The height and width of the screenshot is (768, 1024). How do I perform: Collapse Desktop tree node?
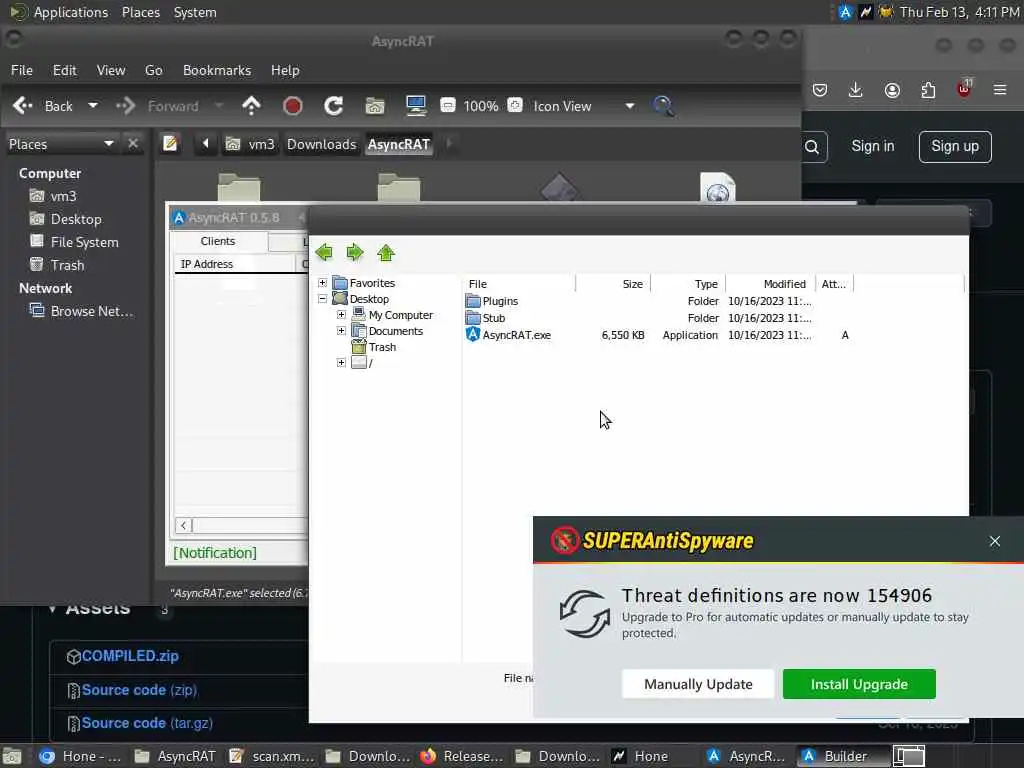coord(323,298)
